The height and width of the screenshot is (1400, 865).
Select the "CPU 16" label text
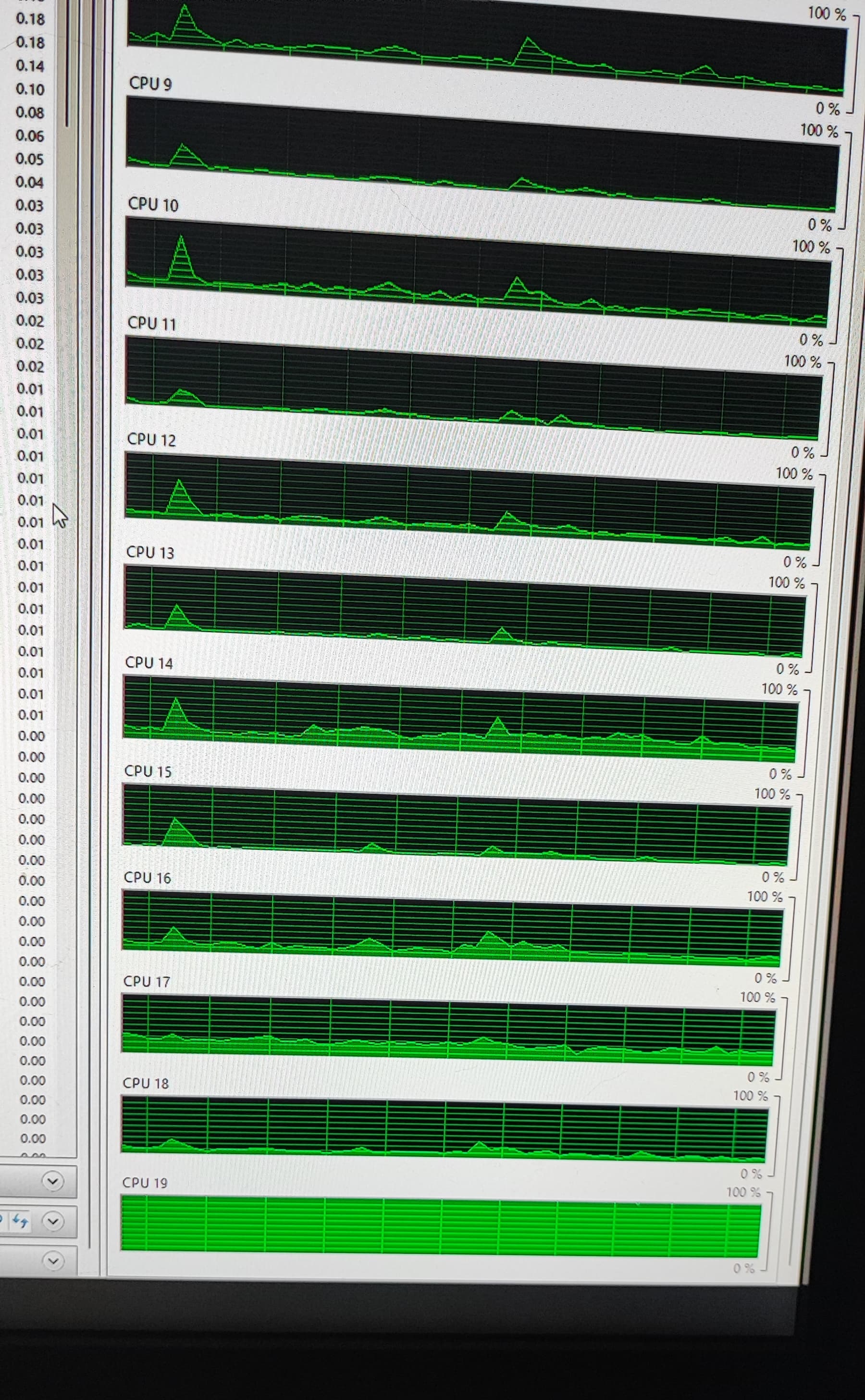(x=148, y=877)
